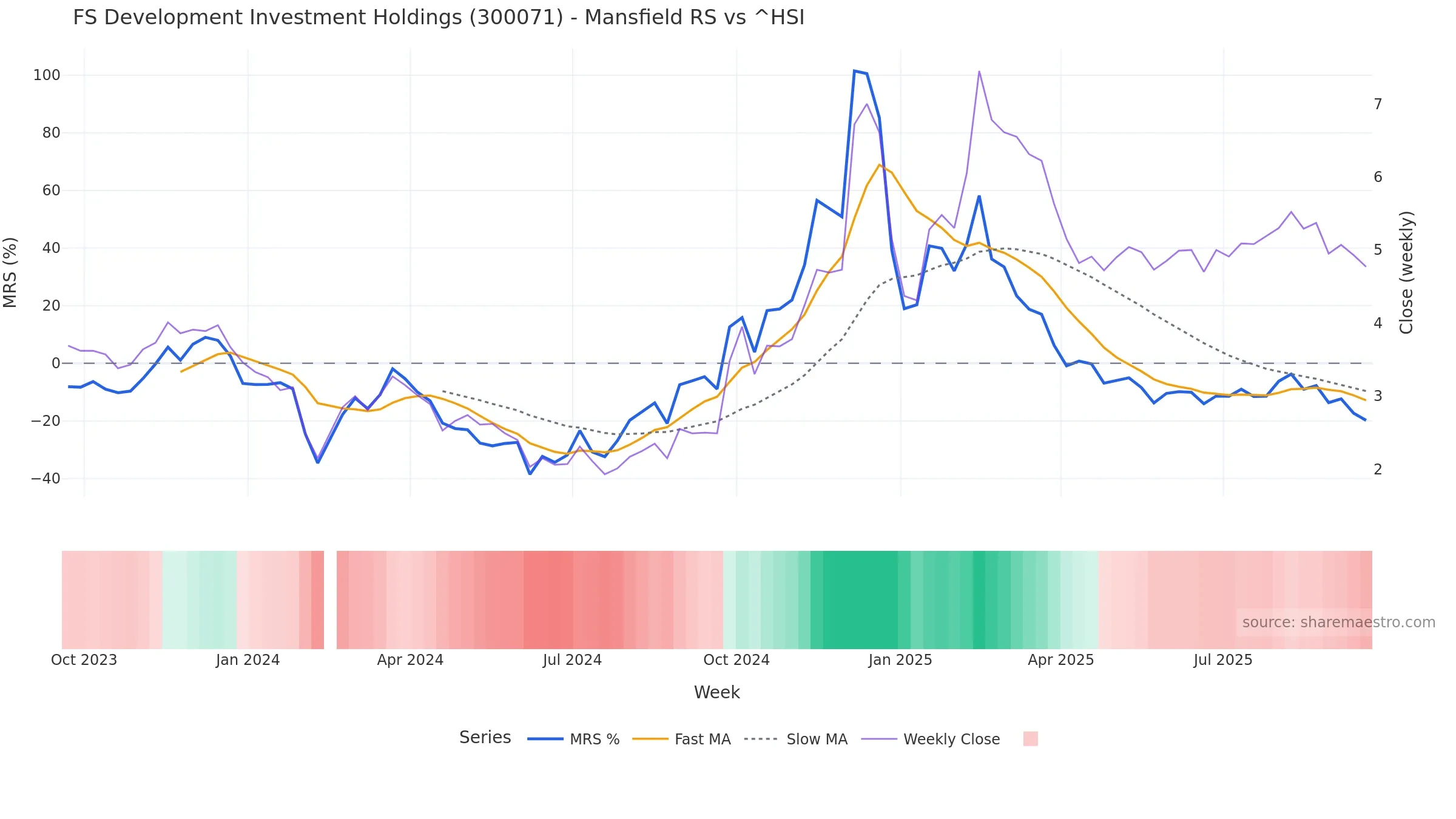
Task: Click the '5' weekly close axis tick
Action: (1378, 250)
